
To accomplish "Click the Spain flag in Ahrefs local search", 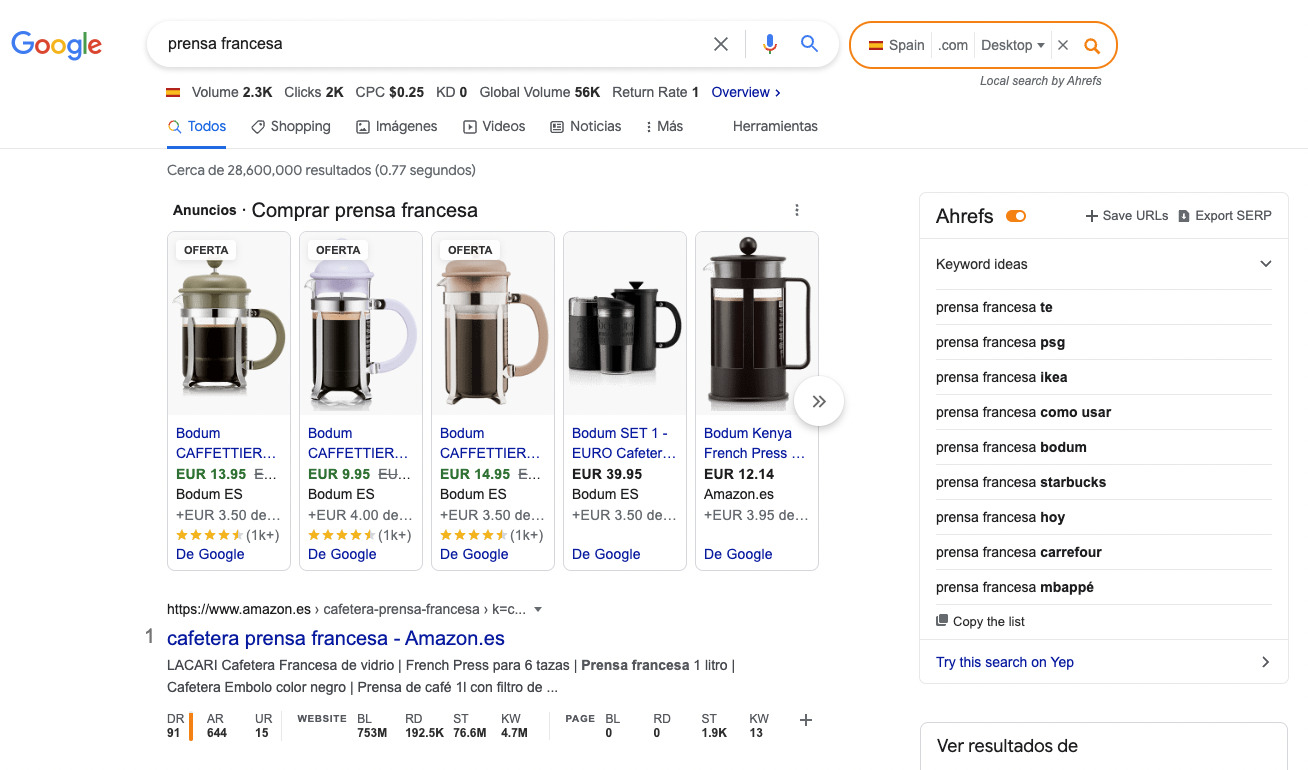I will point(876,45).
